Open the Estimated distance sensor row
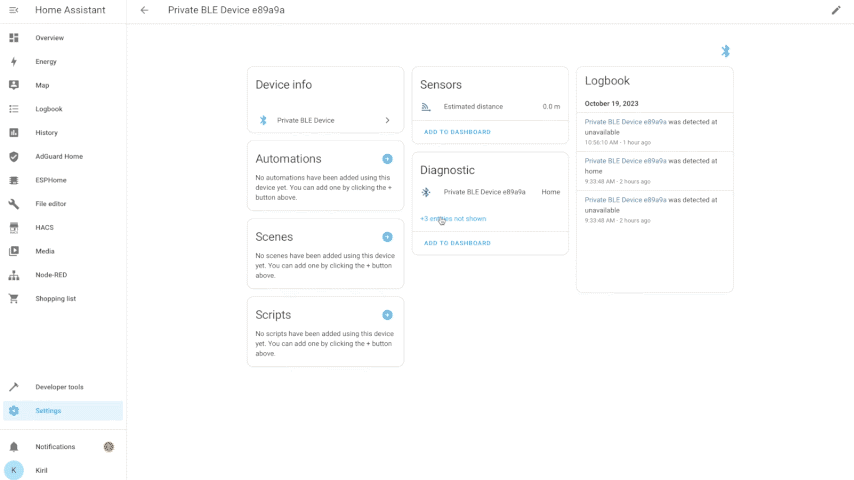 [x=490, y=107]
